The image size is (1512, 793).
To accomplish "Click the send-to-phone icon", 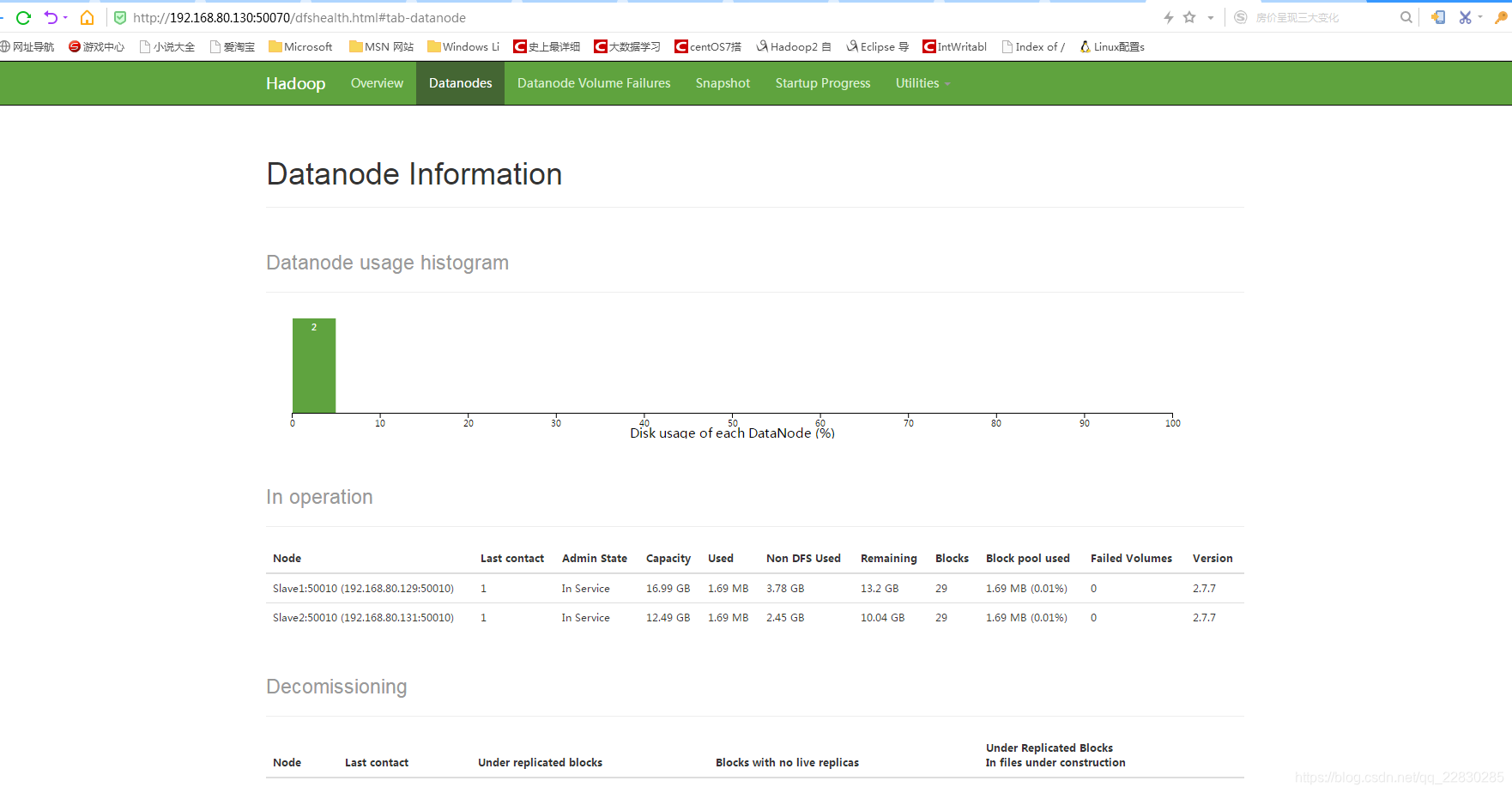I will [1438, 17].
